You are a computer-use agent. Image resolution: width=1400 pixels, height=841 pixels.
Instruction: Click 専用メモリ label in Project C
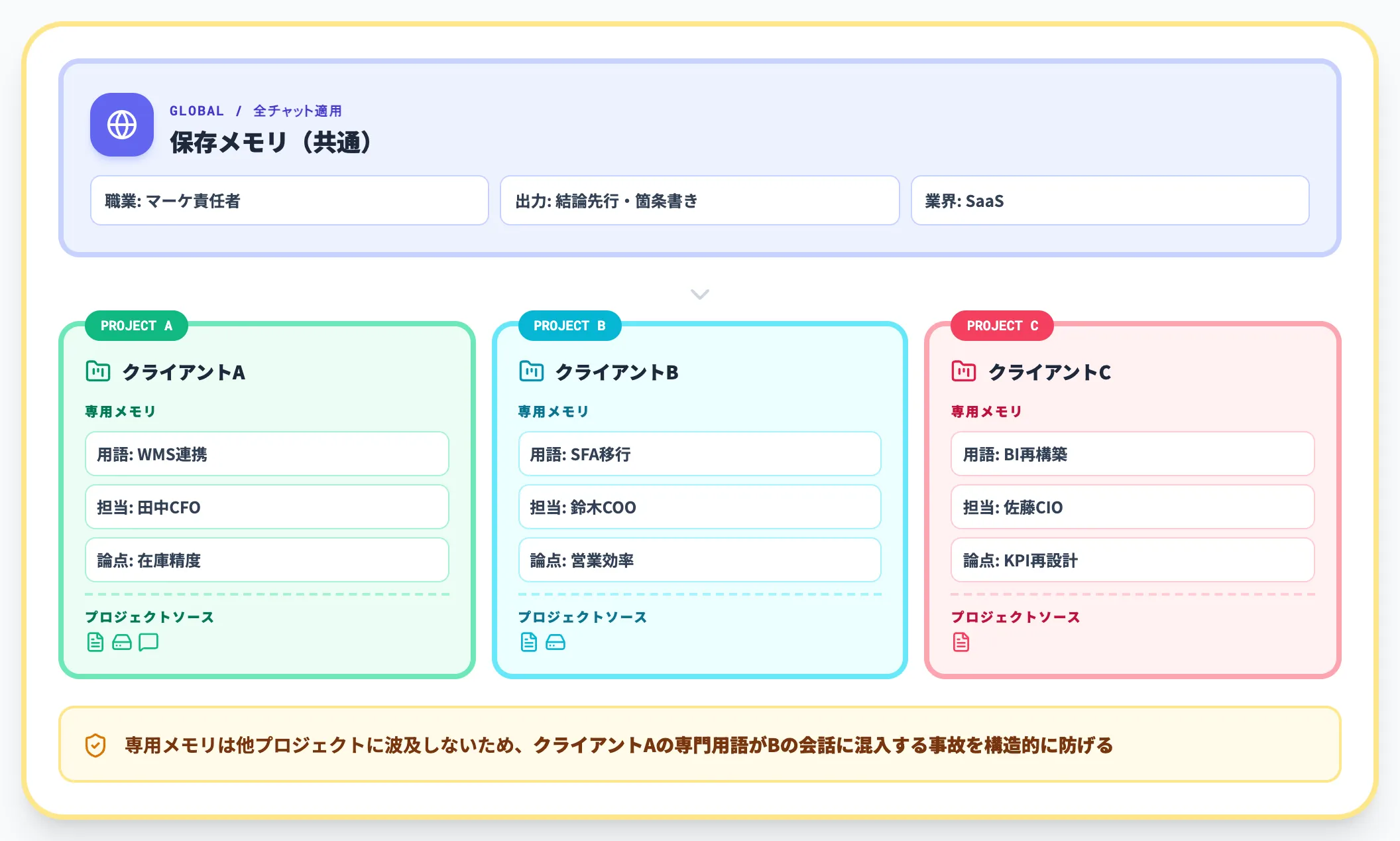click(986, 411)
